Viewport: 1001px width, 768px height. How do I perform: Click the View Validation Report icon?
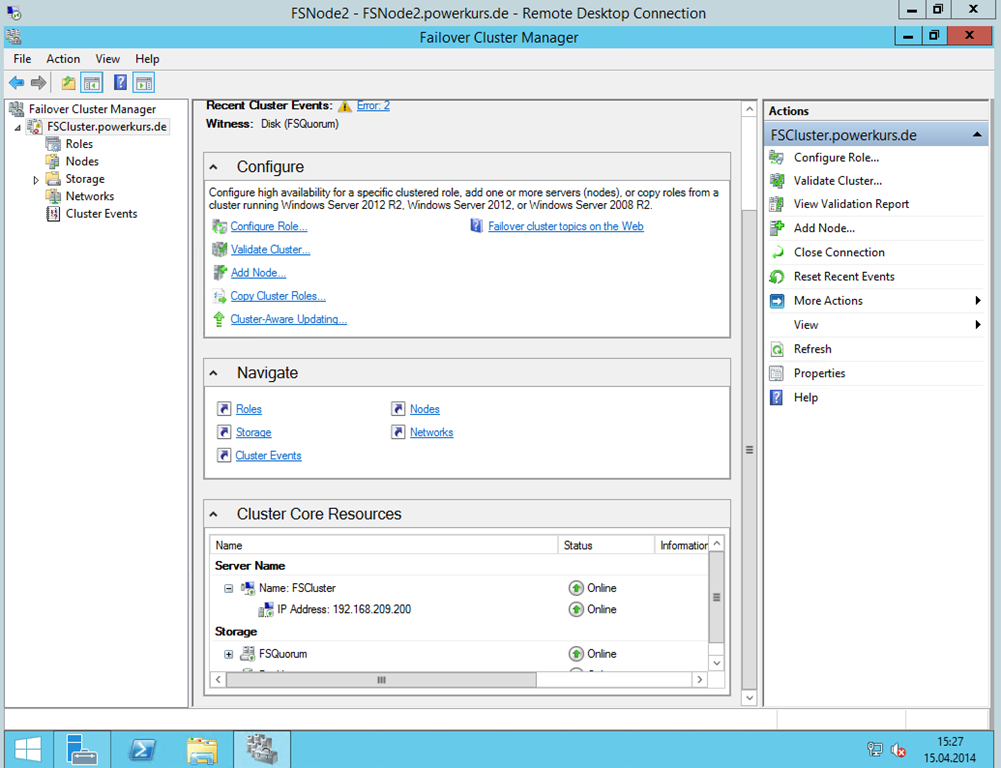(x=777, y=204)
